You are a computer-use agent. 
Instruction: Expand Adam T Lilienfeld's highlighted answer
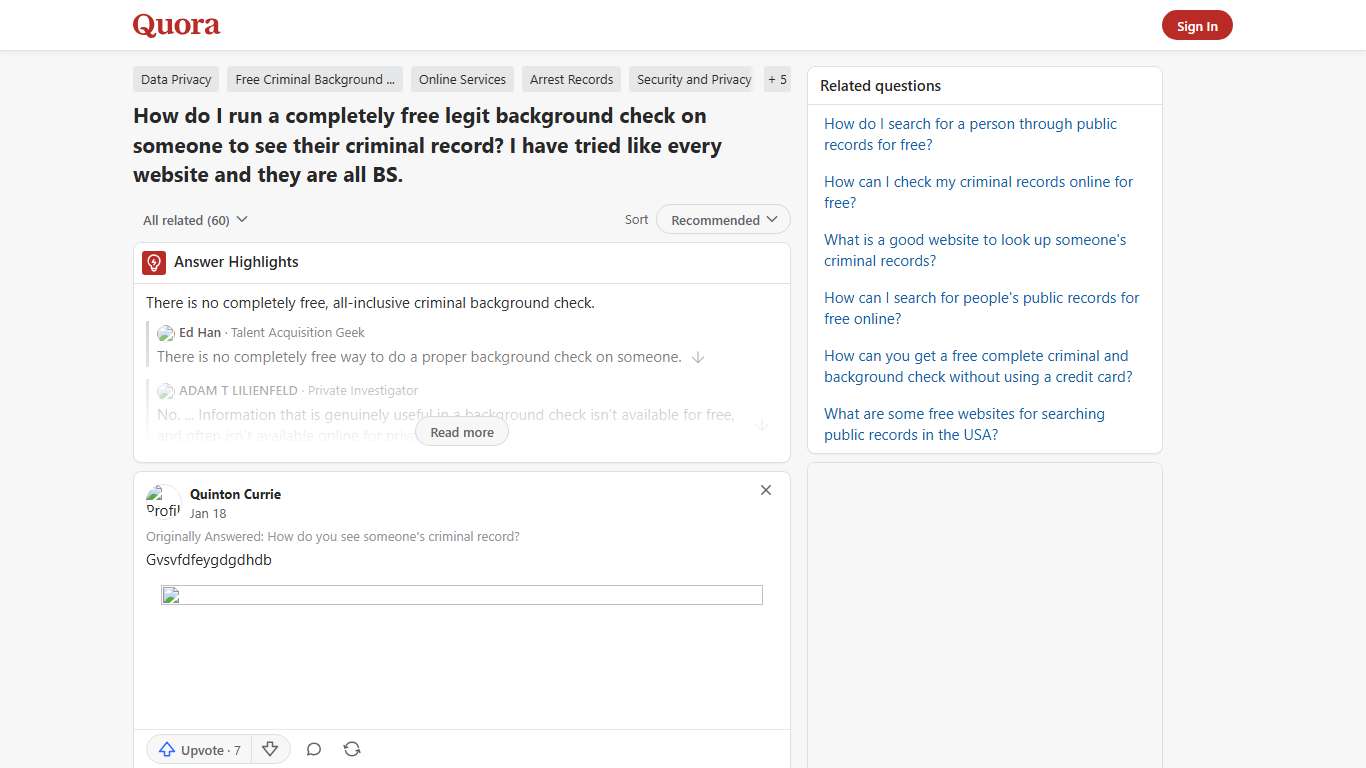pos(761,424)
